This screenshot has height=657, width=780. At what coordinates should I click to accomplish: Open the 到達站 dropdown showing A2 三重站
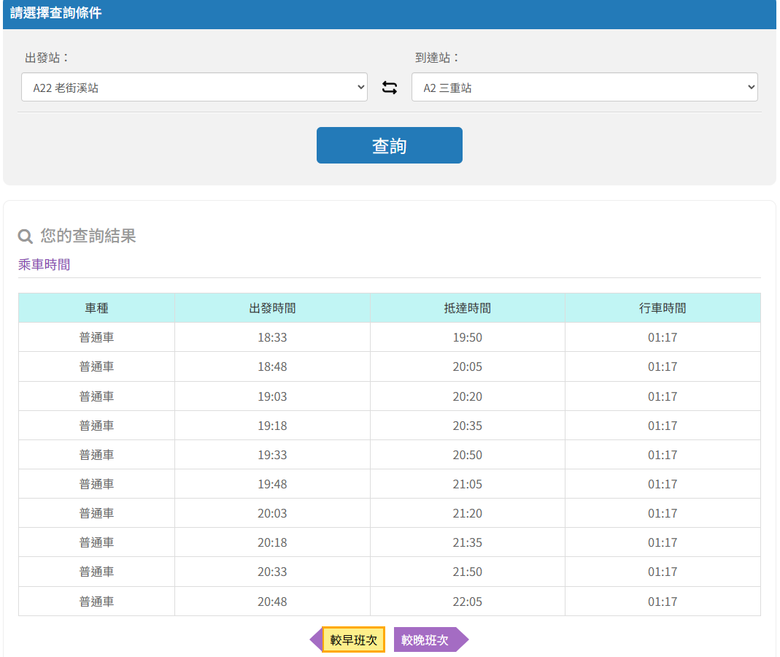(585, 88)
